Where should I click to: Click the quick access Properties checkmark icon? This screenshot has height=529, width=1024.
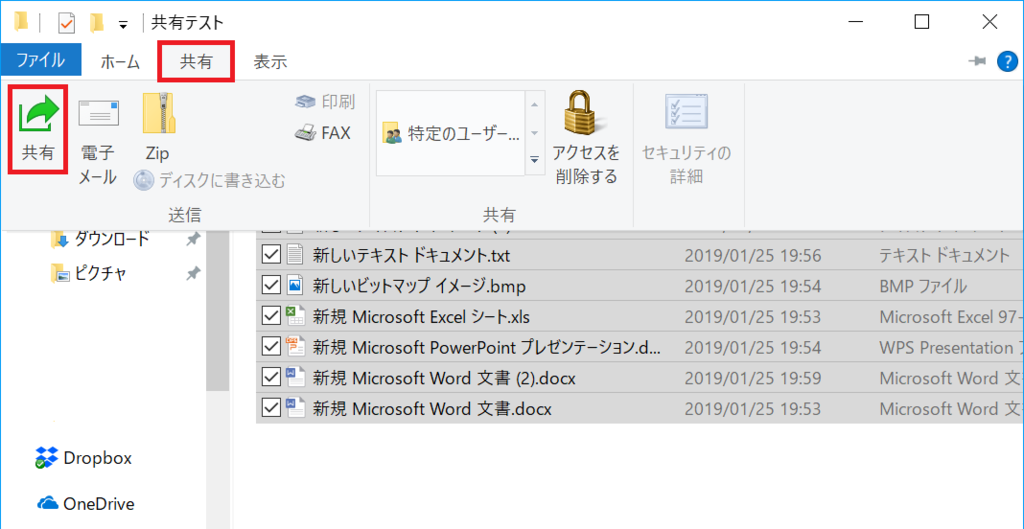click(x=67, y=23)
